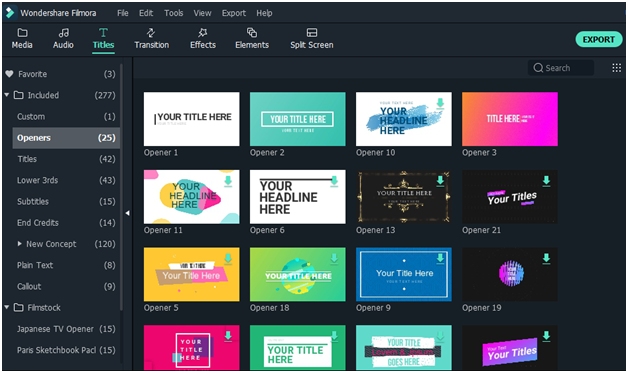Click the Search field

point(561,68)
